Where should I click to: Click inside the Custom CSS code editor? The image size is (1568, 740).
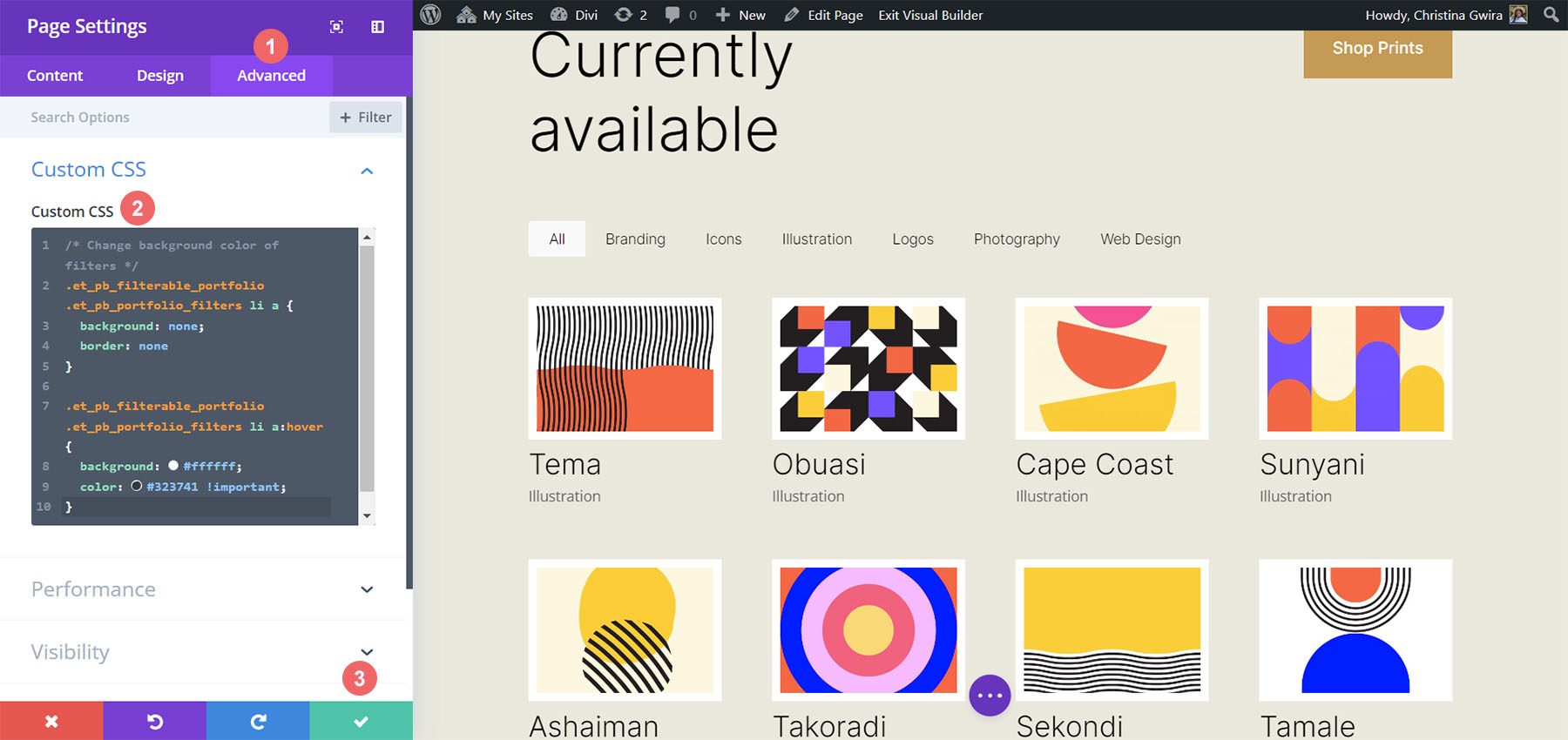click(x=194, y=376)
